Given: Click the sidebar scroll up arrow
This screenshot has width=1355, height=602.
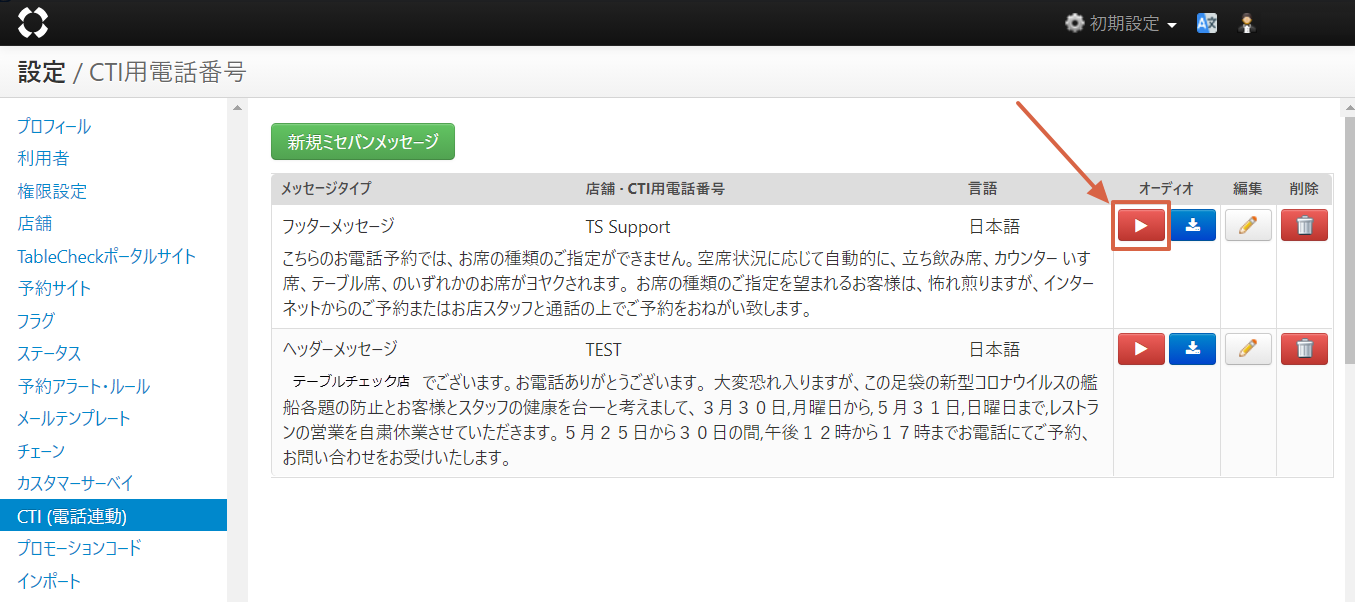Looking at the screenshot, I should click(x=237, y=108).
